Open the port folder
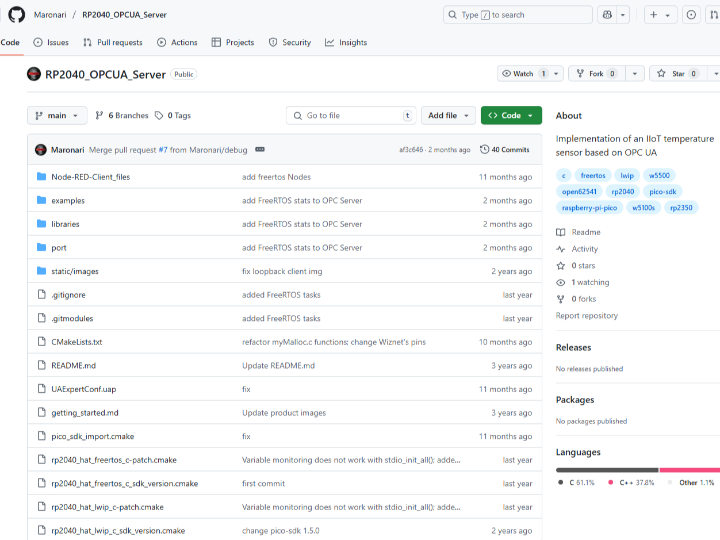The height and width of the screenshot is (540, 720). [x=59, y=248]
